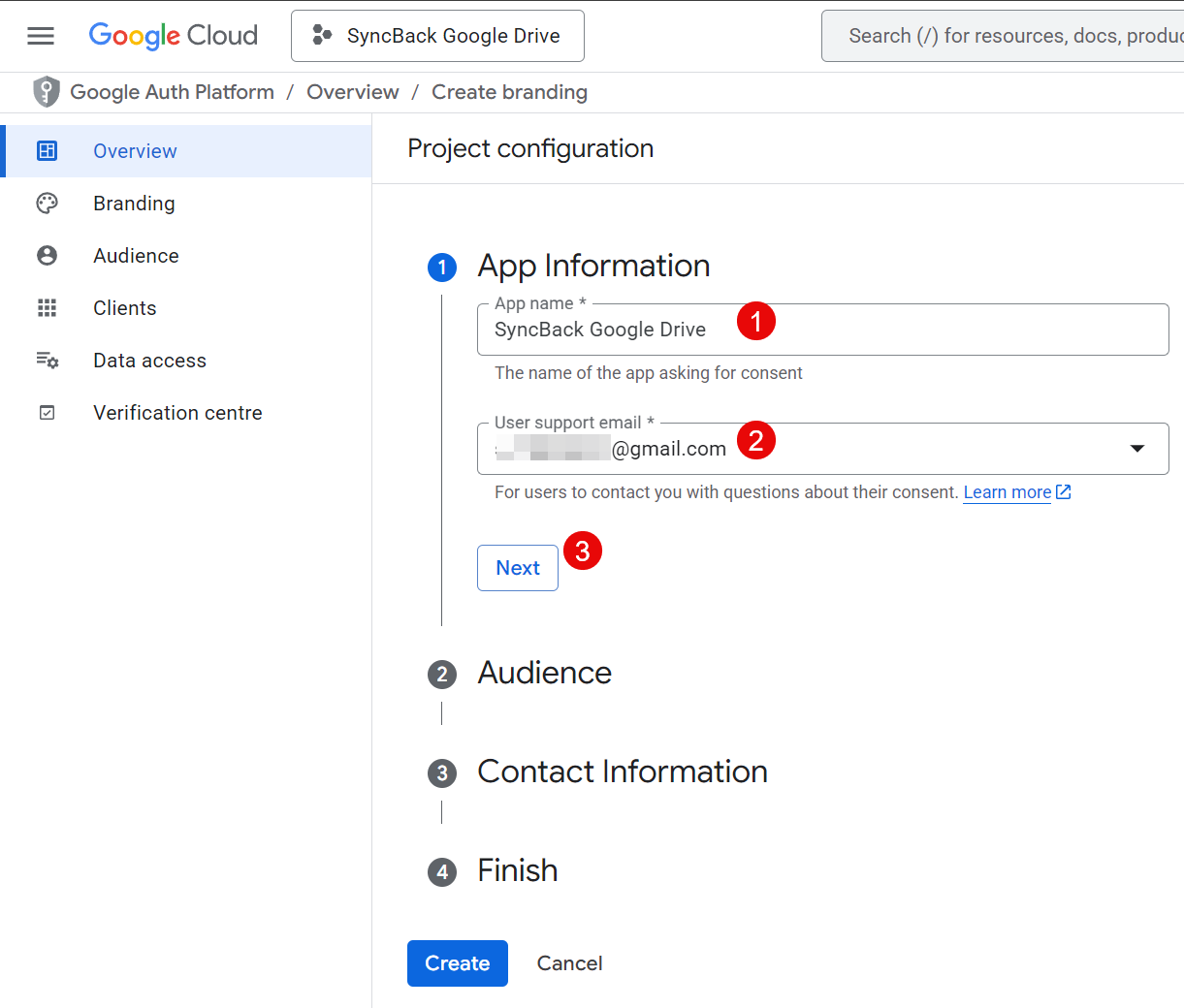The image size is (1184, 1008).
Task: Click the step 1 circle for App Information
Action: (x=442, y=268)
